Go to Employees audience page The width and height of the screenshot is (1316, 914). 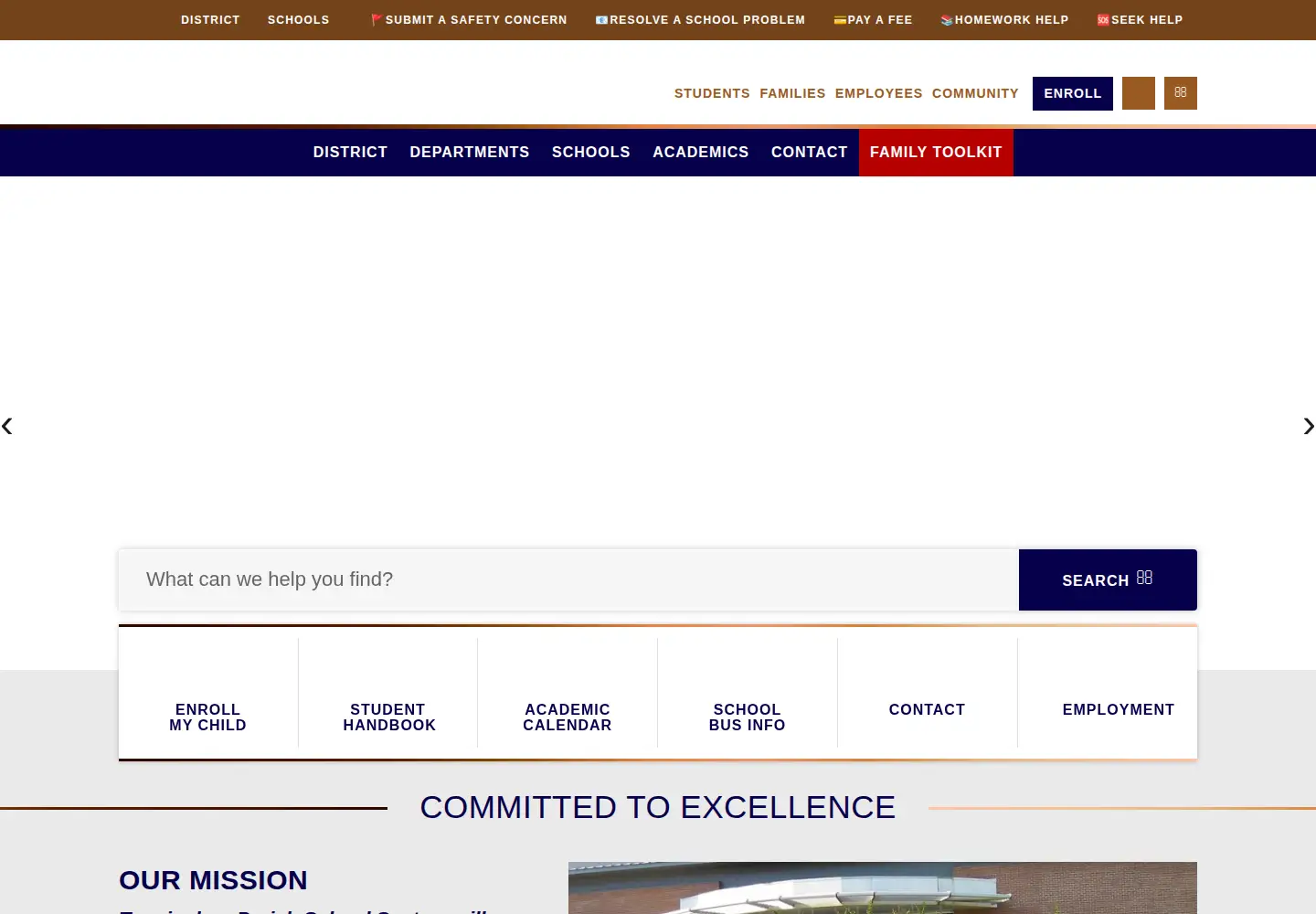click(878, 93)
